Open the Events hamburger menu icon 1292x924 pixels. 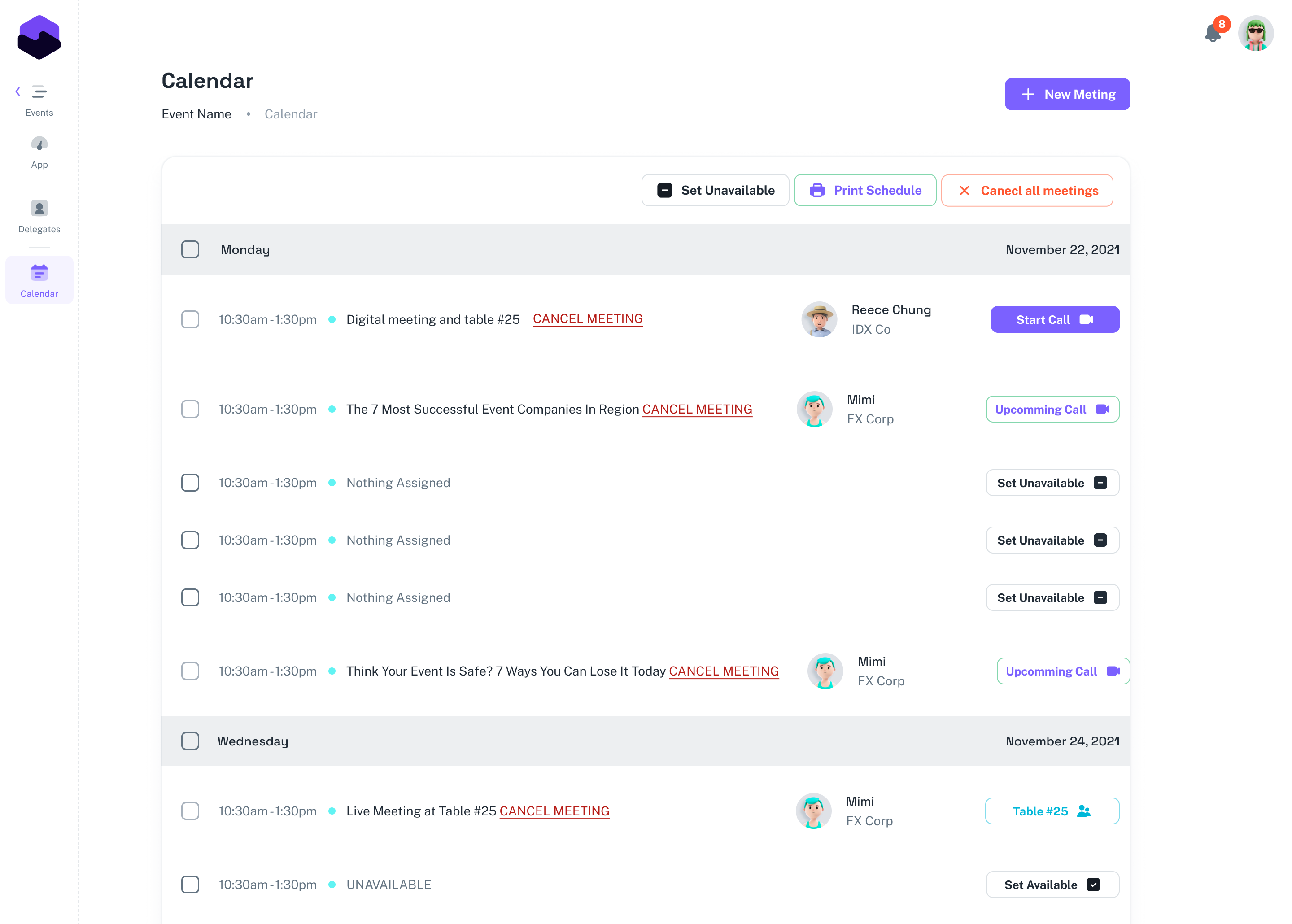(x=39, y=92)
